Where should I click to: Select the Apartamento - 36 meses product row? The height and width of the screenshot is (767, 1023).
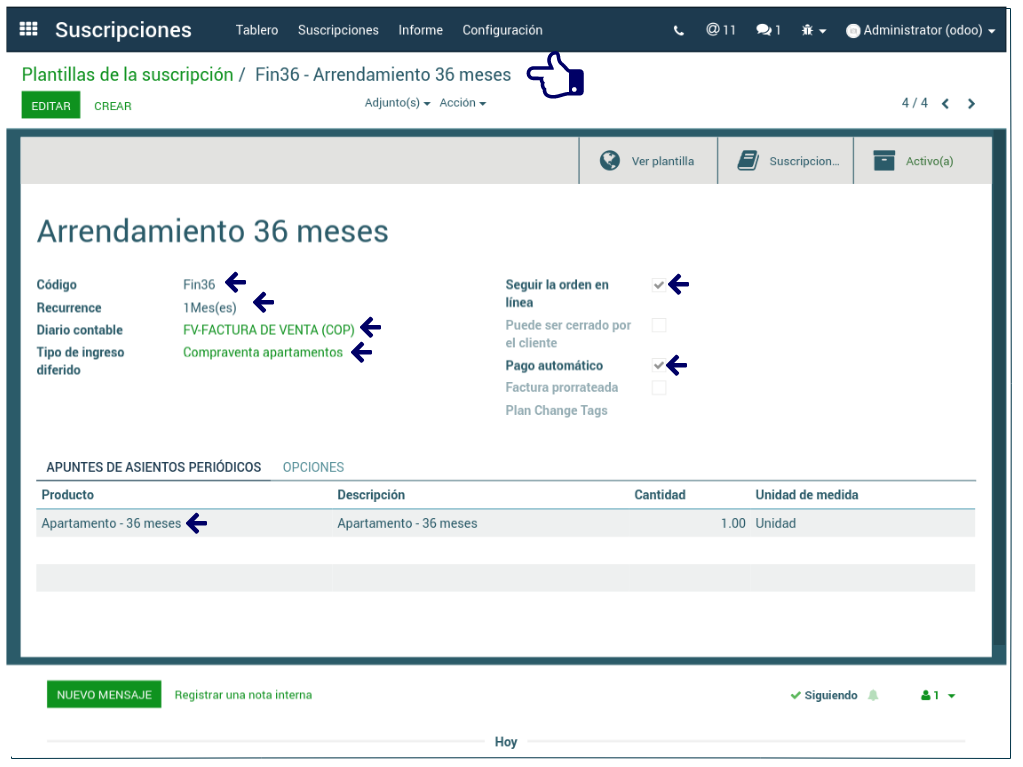(111, 523)
